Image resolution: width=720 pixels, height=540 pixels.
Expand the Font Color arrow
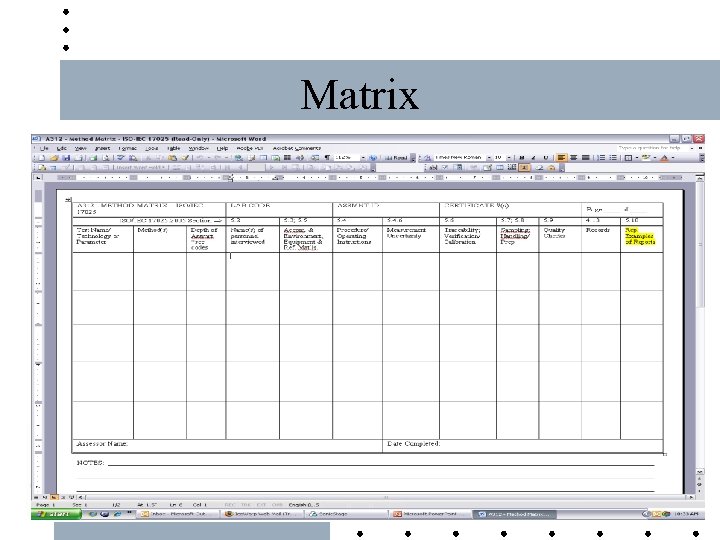tap(673, 158)
